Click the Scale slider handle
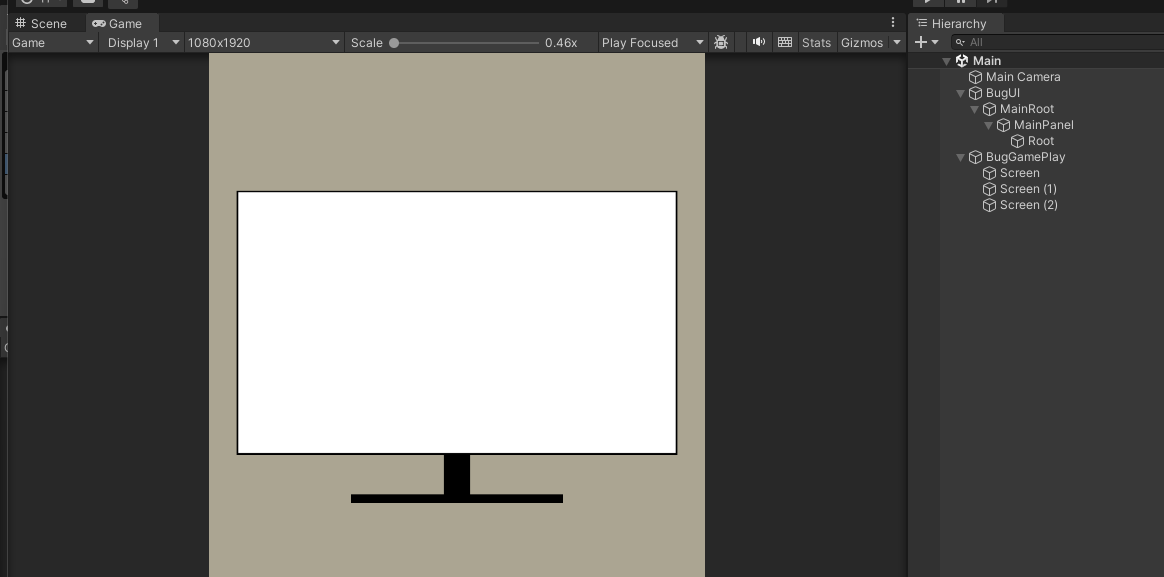 pos(394,43)
